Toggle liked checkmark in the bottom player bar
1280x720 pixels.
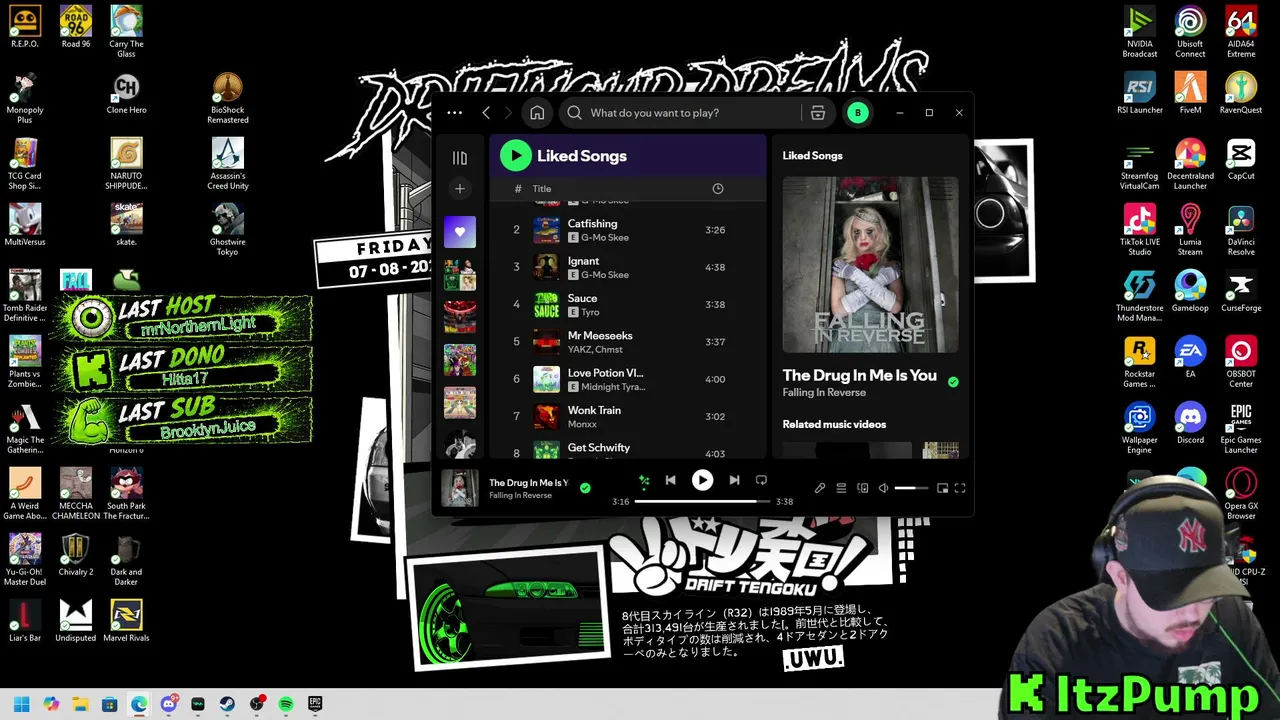click(585, 488)
